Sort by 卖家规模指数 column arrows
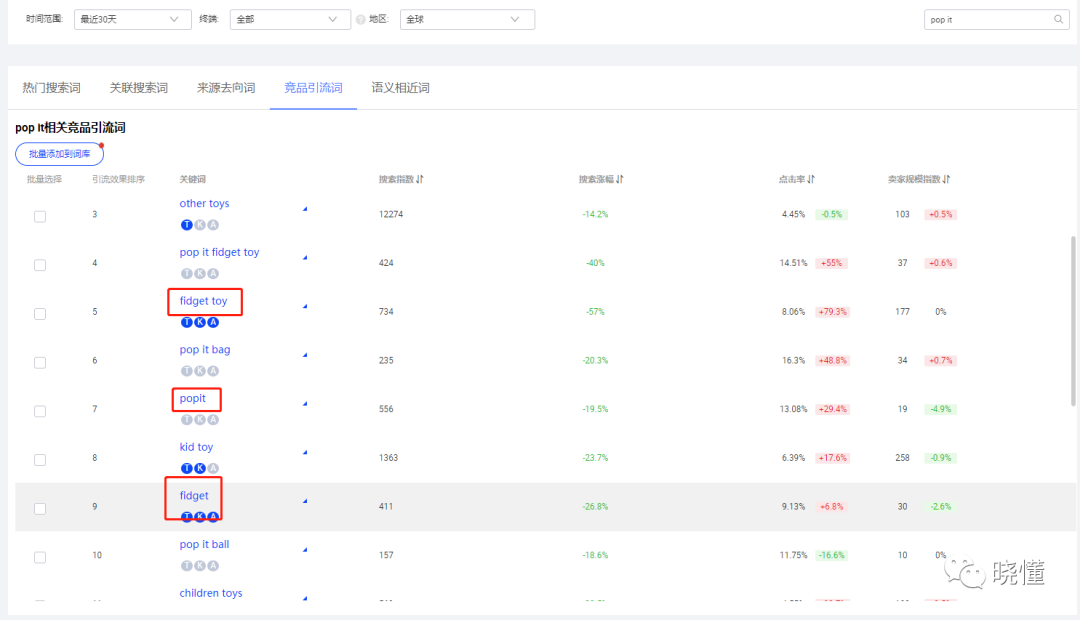Image resolution: width=1080 pixels, height=620 pixels. pyautogui.click(x=946, y=179)
